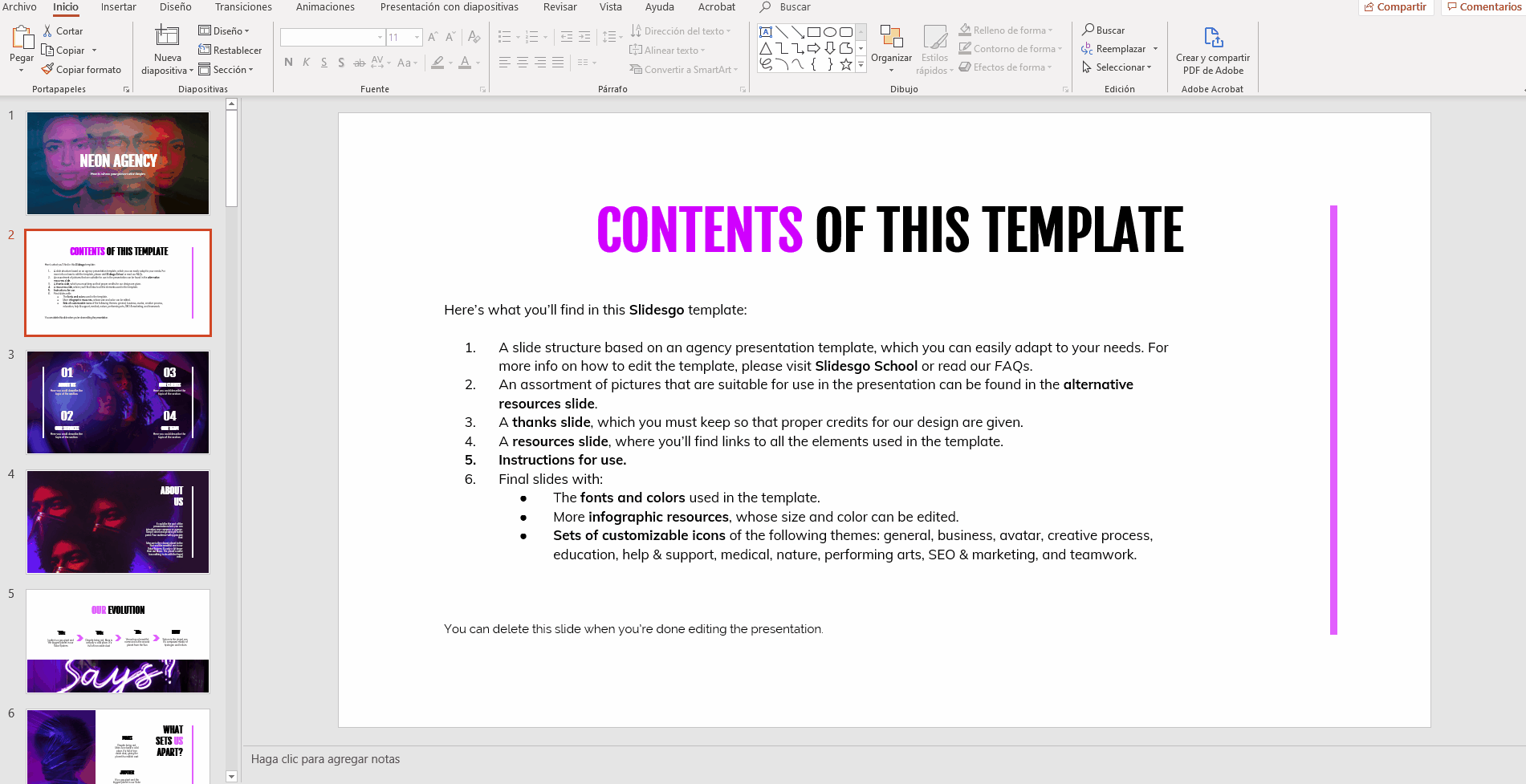The width and height of the screenshot is (1526, 784).
Task: Decrease font size with A-down icon
Action: 450,37
